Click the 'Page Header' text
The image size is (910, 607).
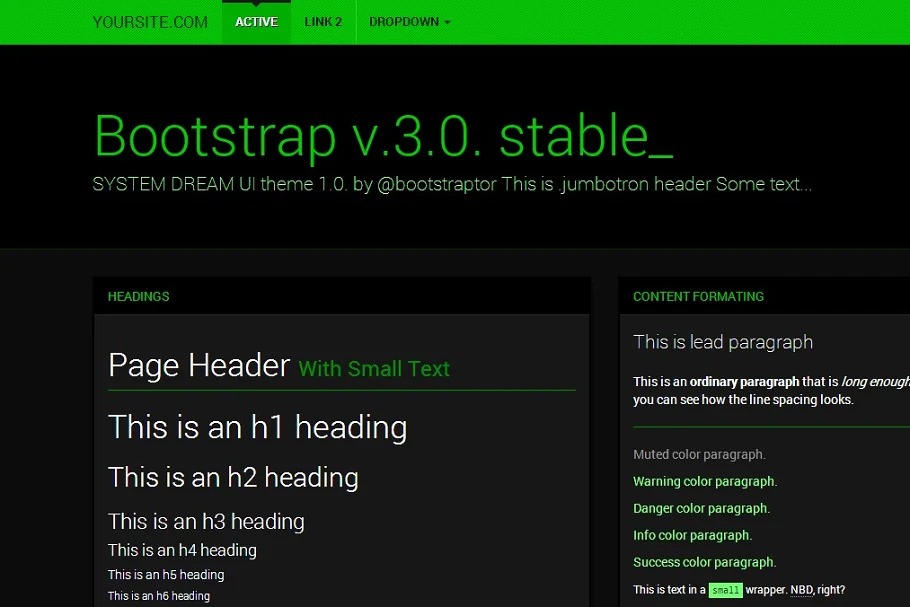click(199, 366)
